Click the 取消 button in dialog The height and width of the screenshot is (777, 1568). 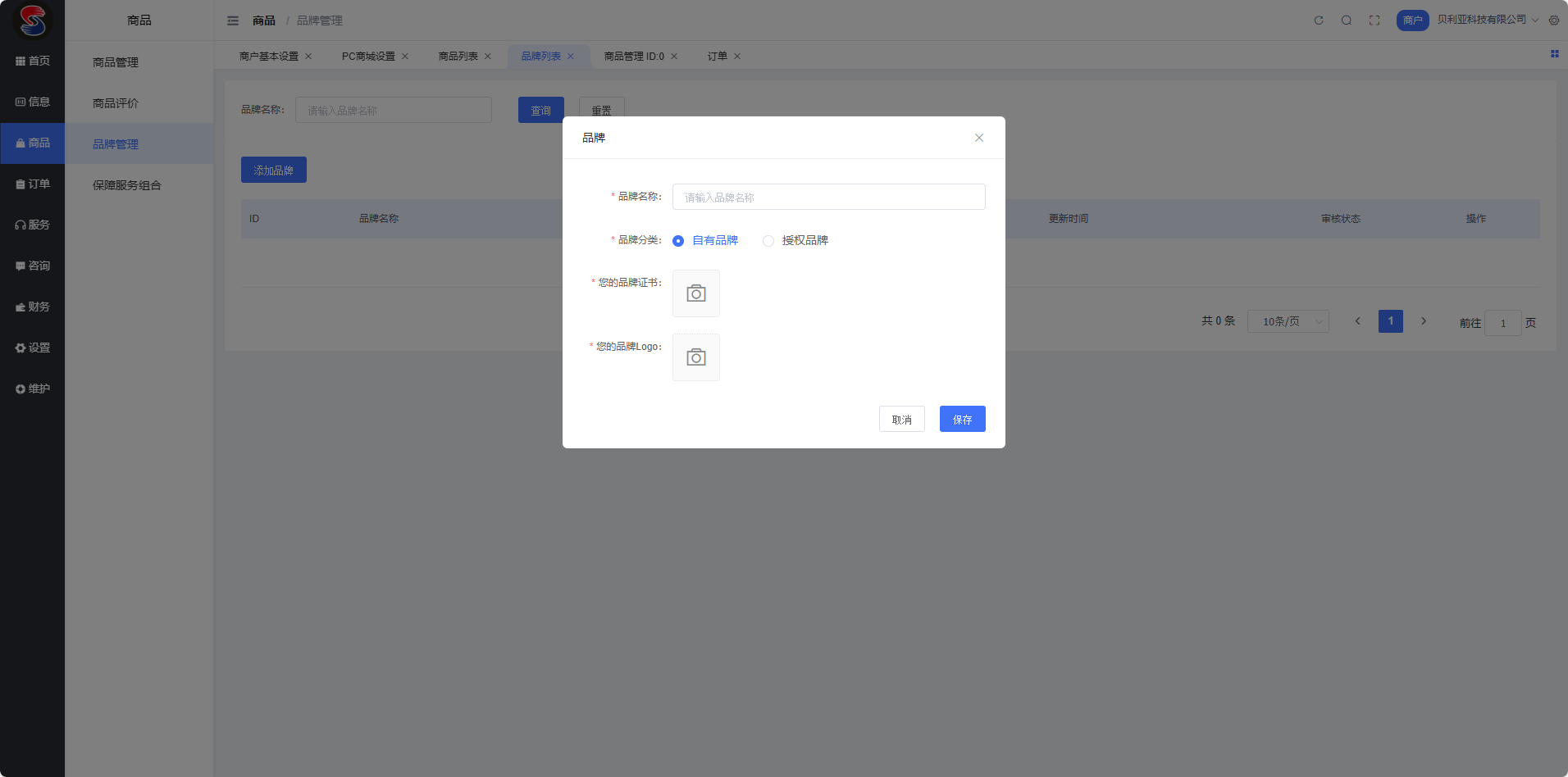(901, 420)
